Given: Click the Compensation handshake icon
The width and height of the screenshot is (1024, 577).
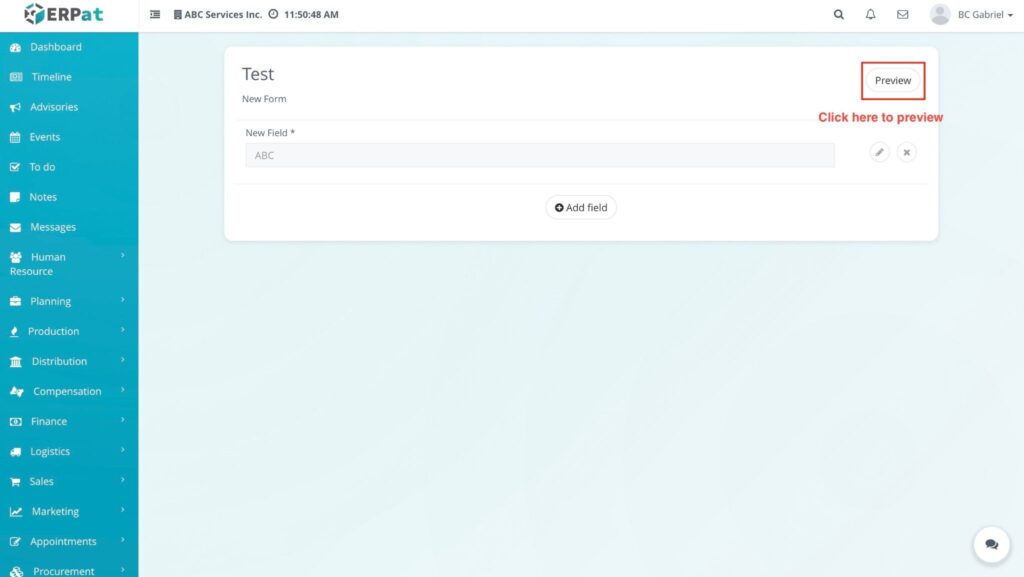Looking at the screenshot, I should pos(17,392).
